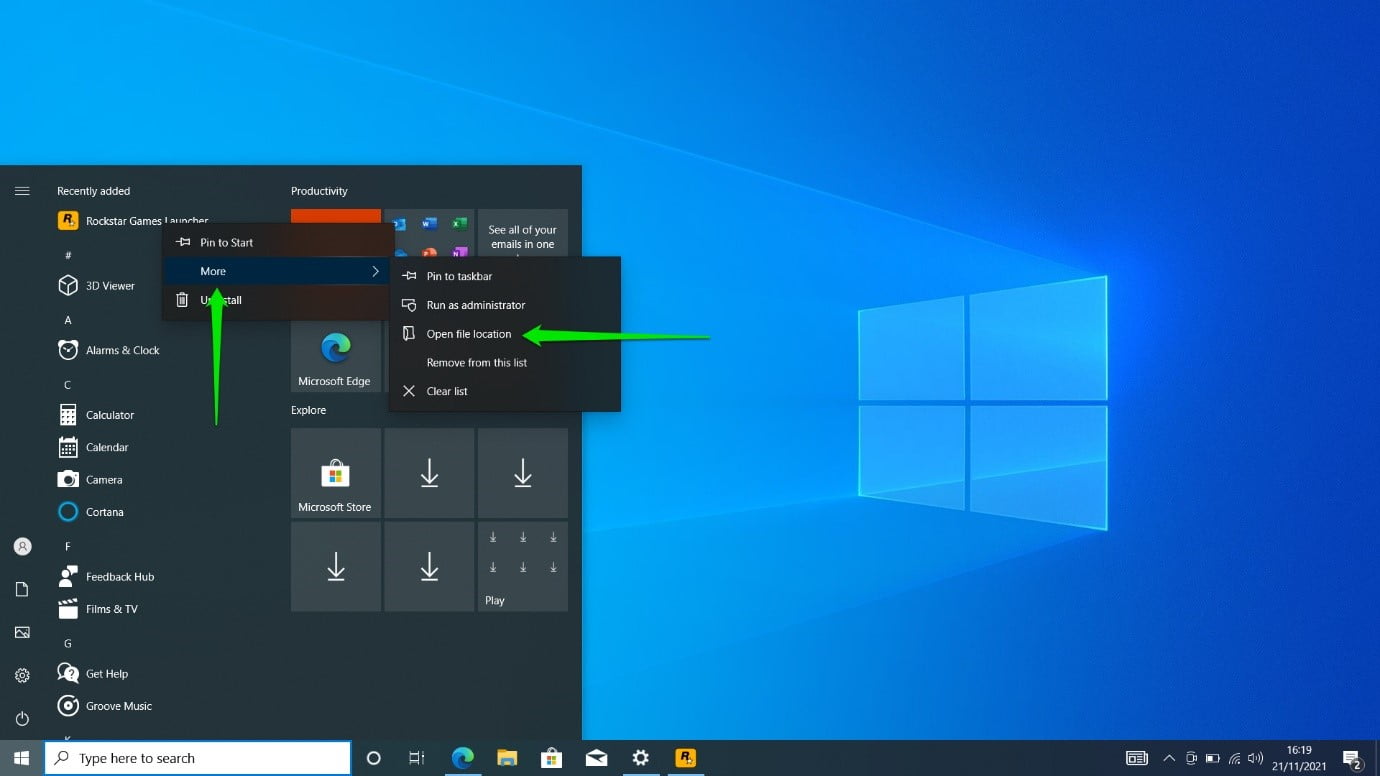
Task: Launch Calculator from the Start menu
Action: point(110,414)
